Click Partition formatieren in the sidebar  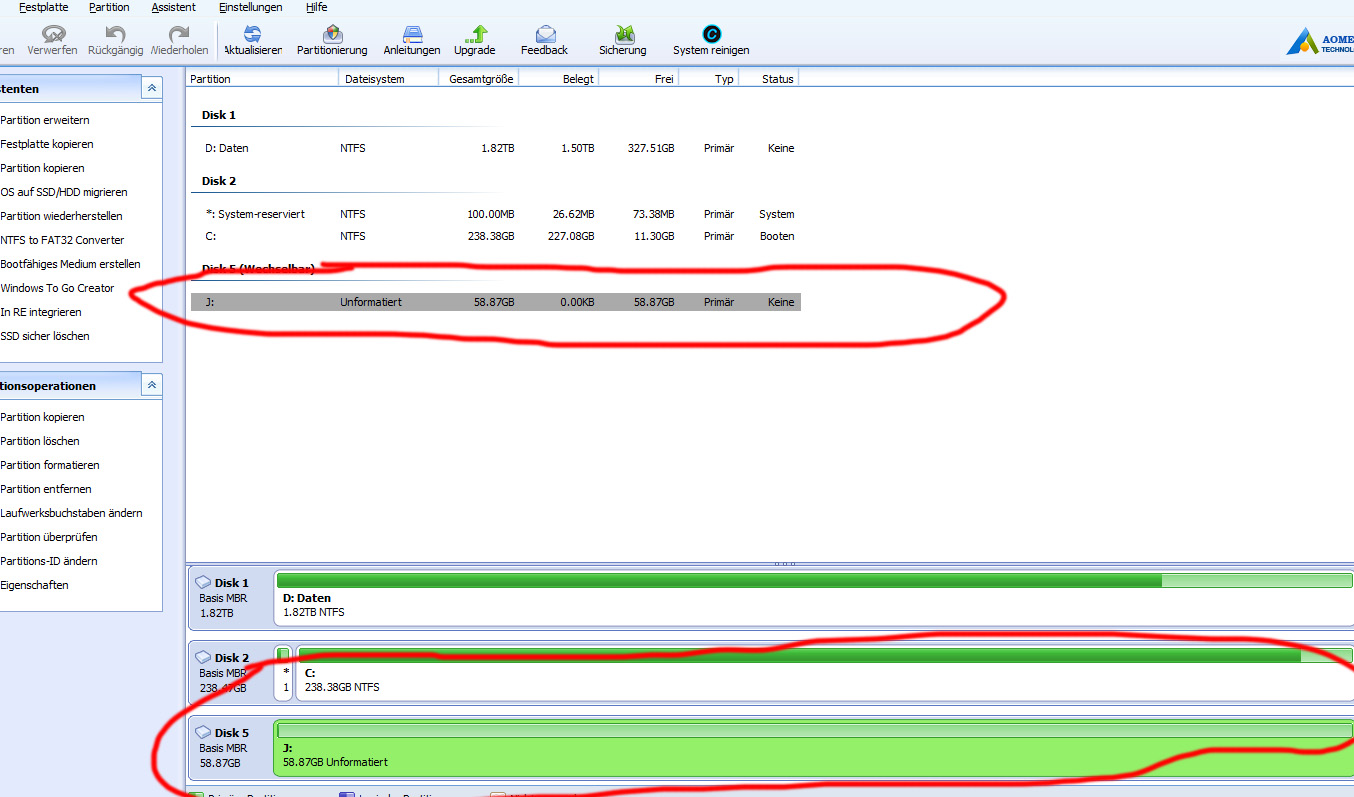(x=50, y=465)
